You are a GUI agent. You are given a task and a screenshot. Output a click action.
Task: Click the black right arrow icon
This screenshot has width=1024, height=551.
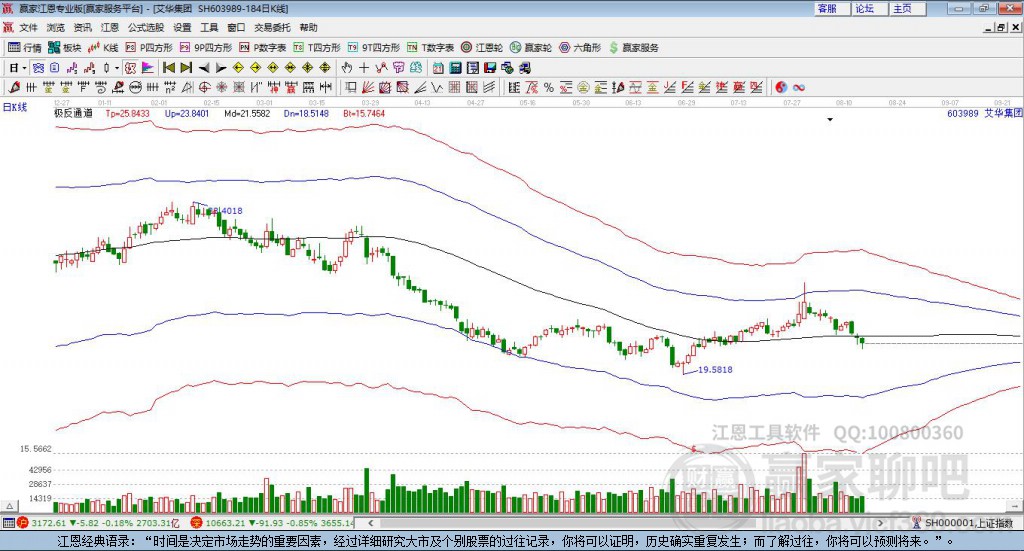pos(221,68)
